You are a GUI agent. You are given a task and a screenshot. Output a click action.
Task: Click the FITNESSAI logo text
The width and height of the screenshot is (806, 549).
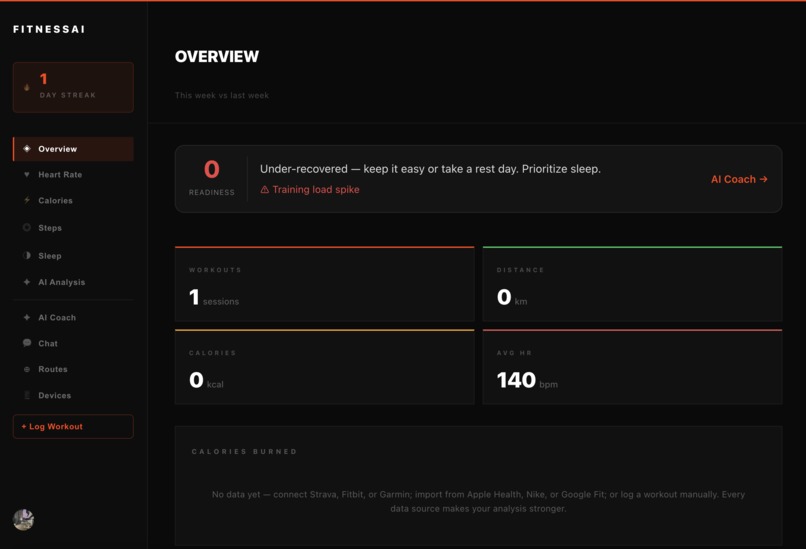49,29
